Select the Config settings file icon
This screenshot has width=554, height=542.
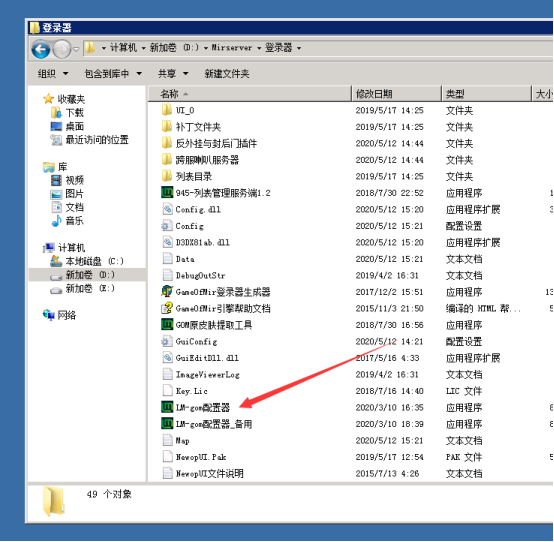[x=166, y=226]
